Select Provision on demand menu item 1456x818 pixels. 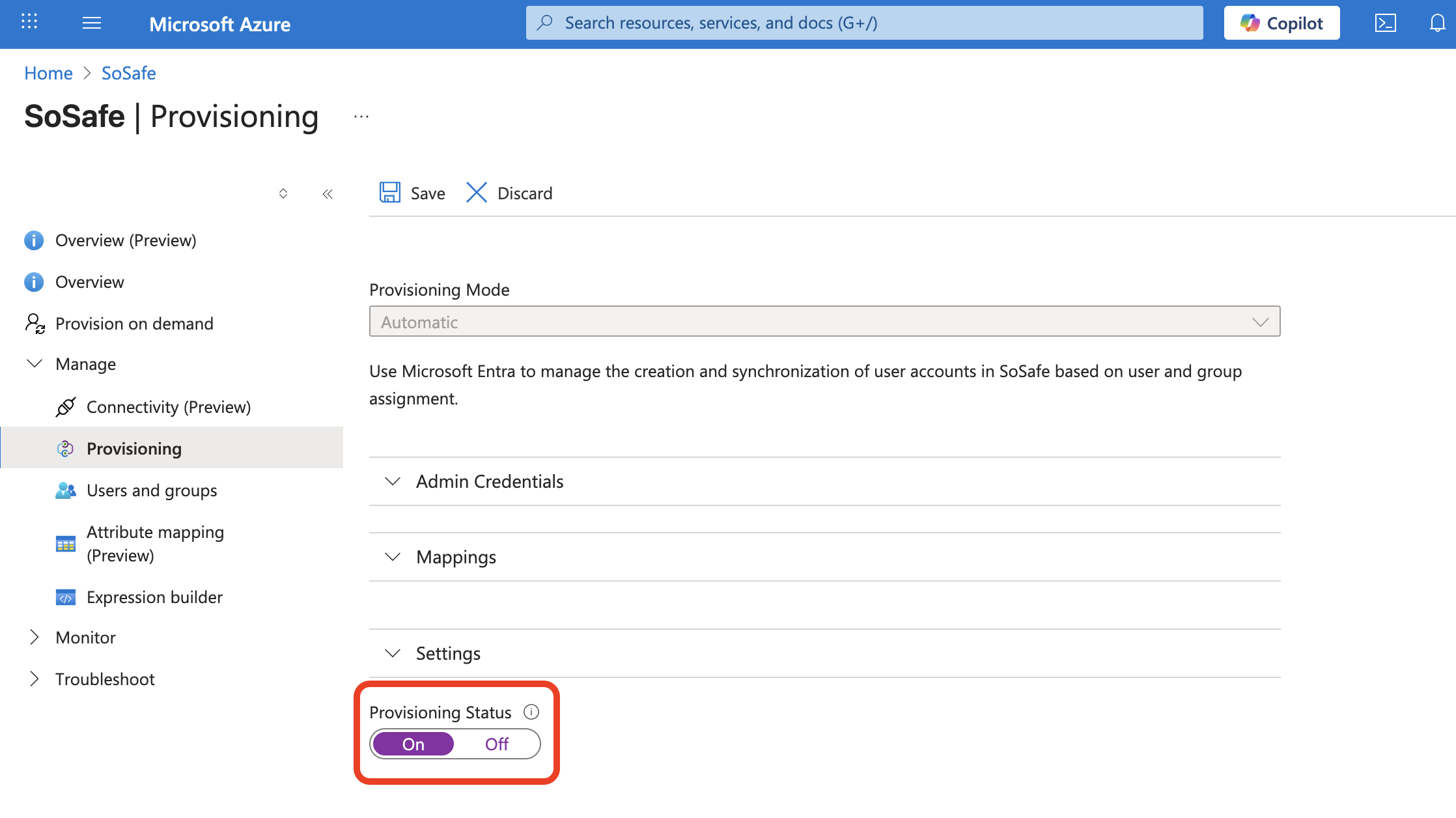coord(134,324)
